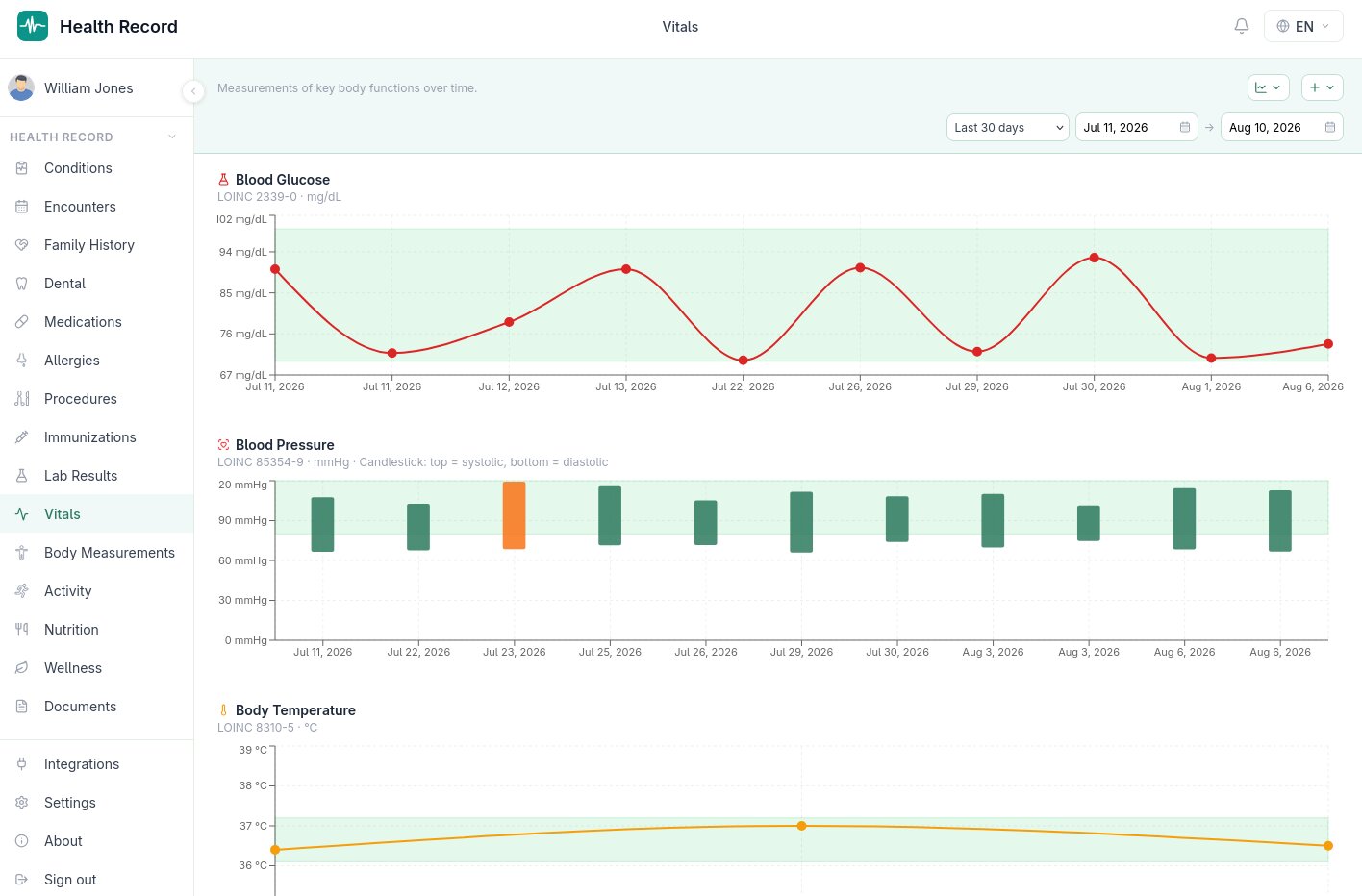
Task: Click the William Jones name
Action: [88, 88]
